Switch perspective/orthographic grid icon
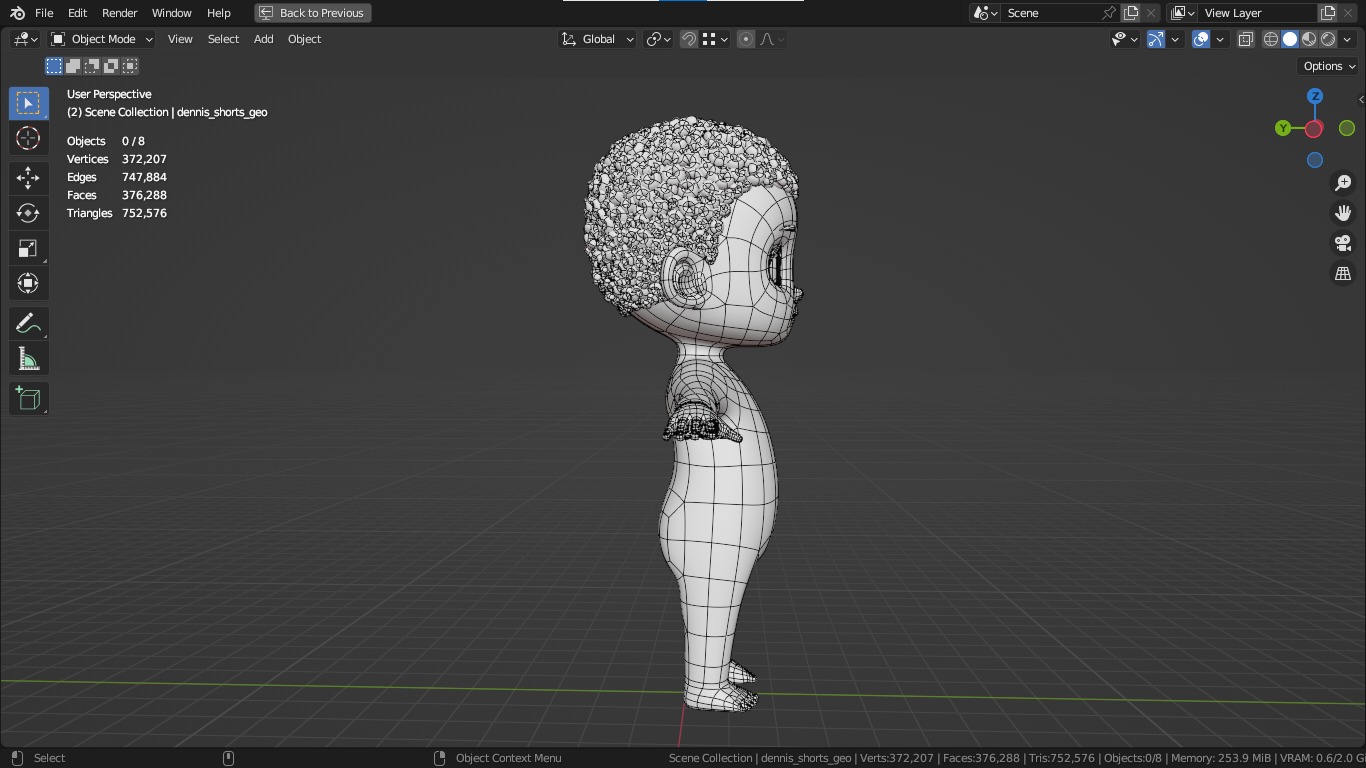 (x=1343, y=273)
